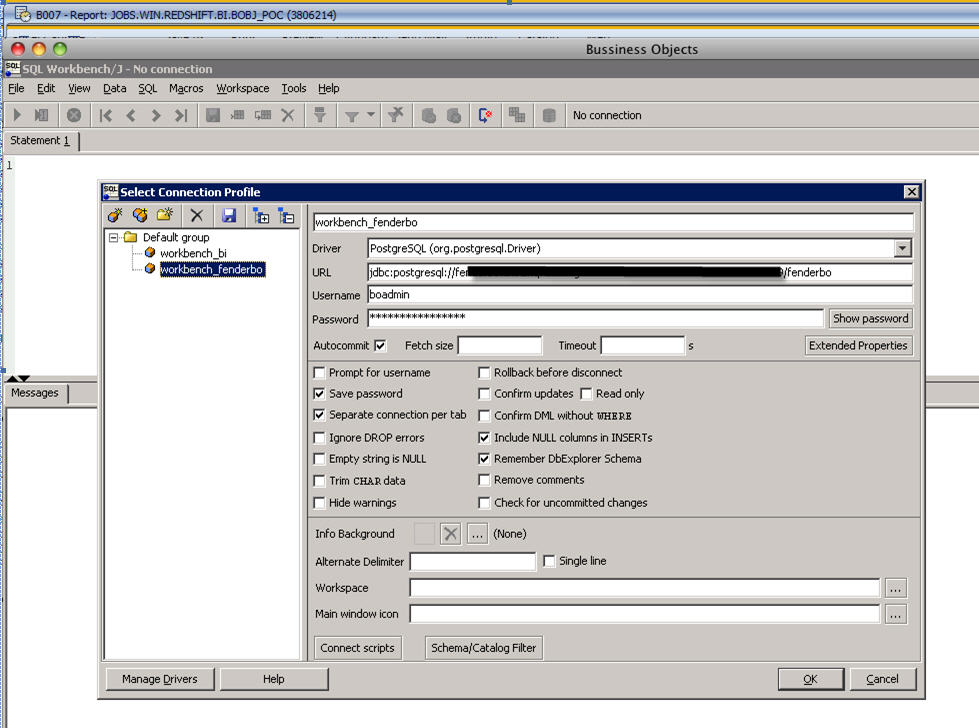
Task: Click the Connect scripts button
Action: pyautogui.click(x=357, y=648)
